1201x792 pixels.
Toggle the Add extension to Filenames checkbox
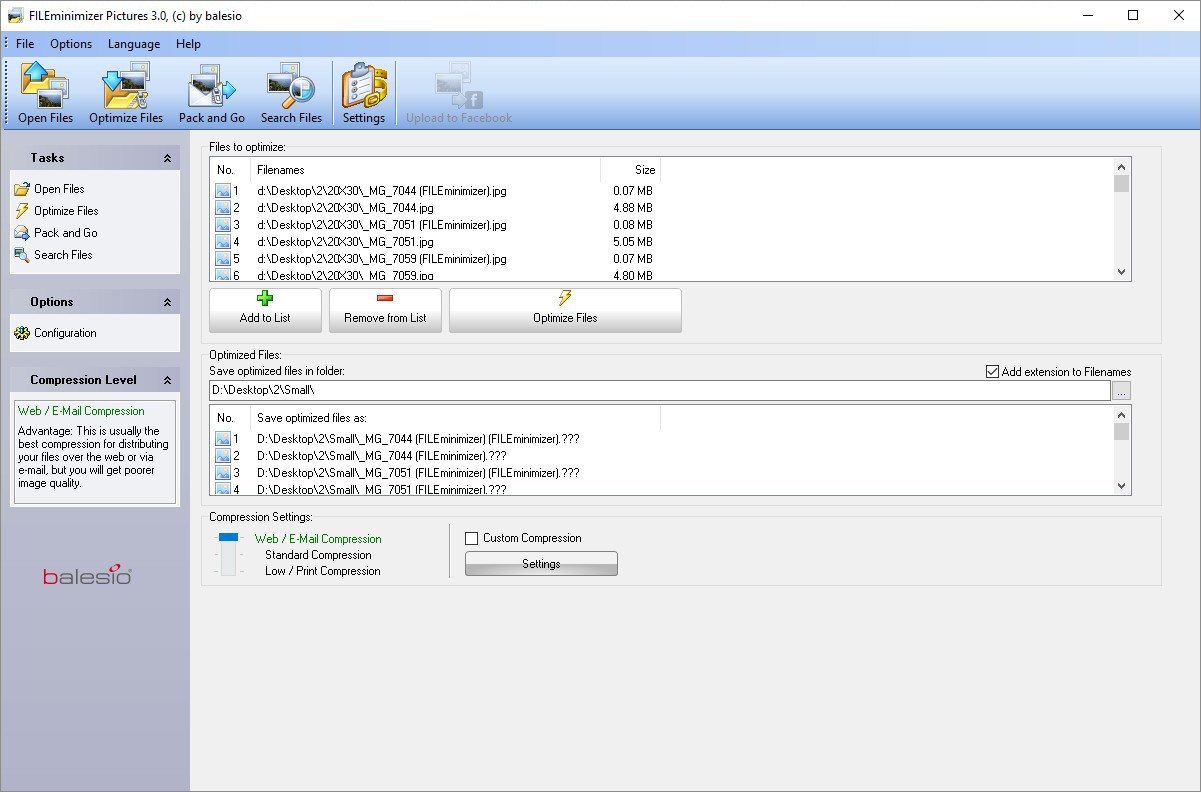[992, 372]
